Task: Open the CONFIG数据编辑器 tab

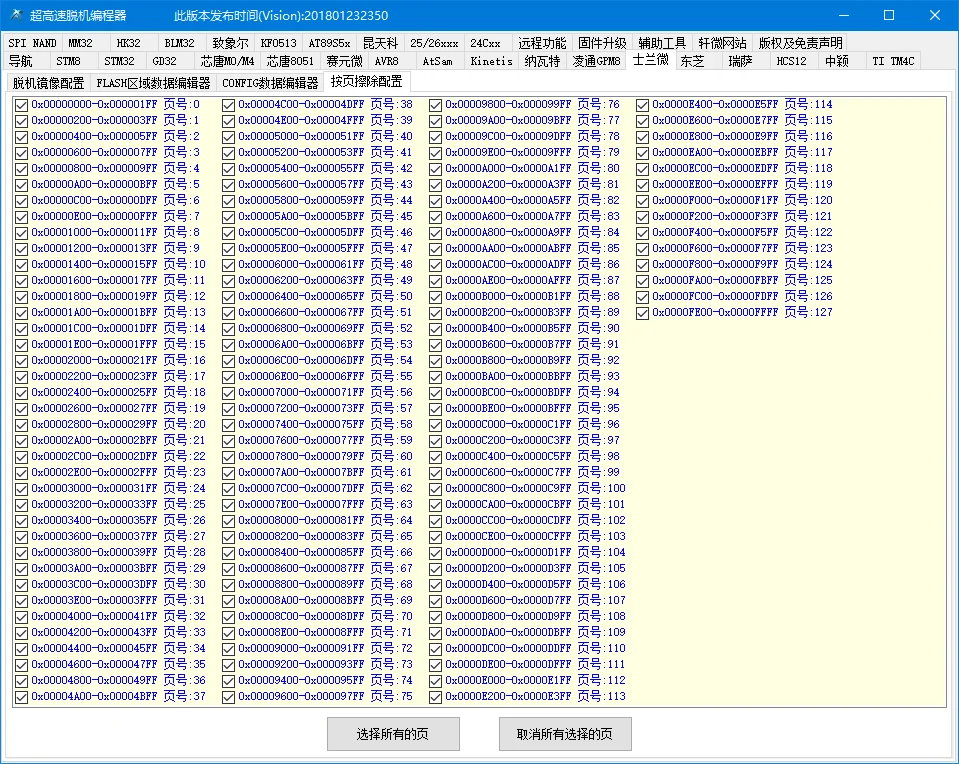Action: tap(270, 83)
